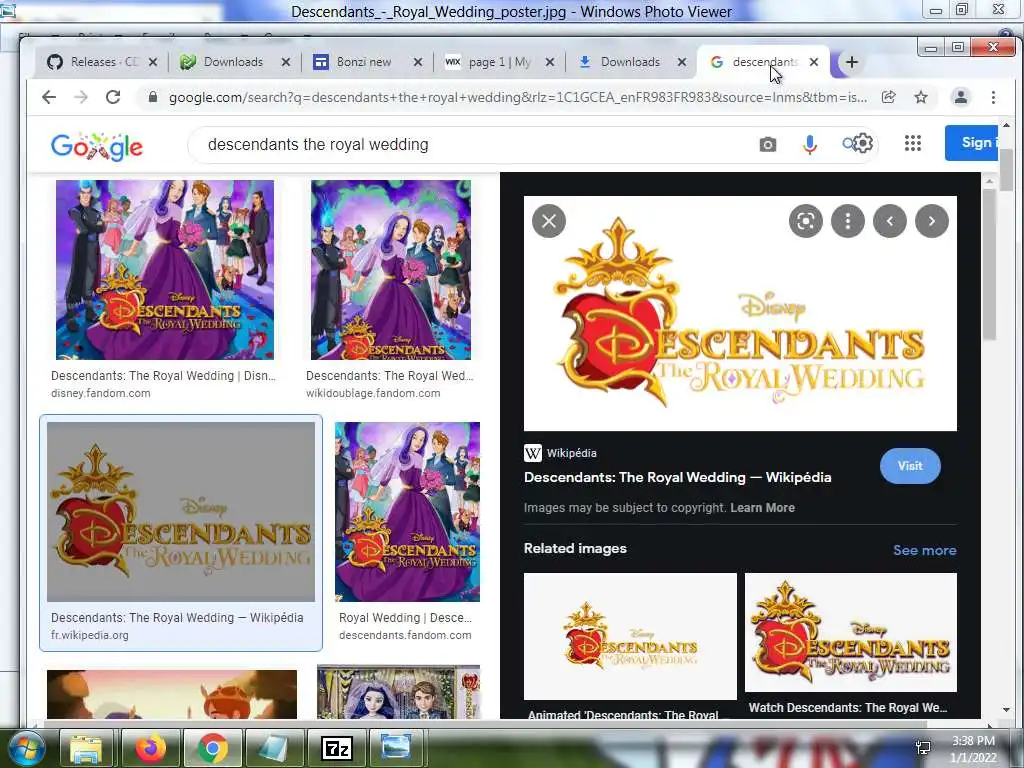The height and width of the screenshot is (768, 1024).
Task: Click disney.fandom.com source link
Action: click(101, 393)
